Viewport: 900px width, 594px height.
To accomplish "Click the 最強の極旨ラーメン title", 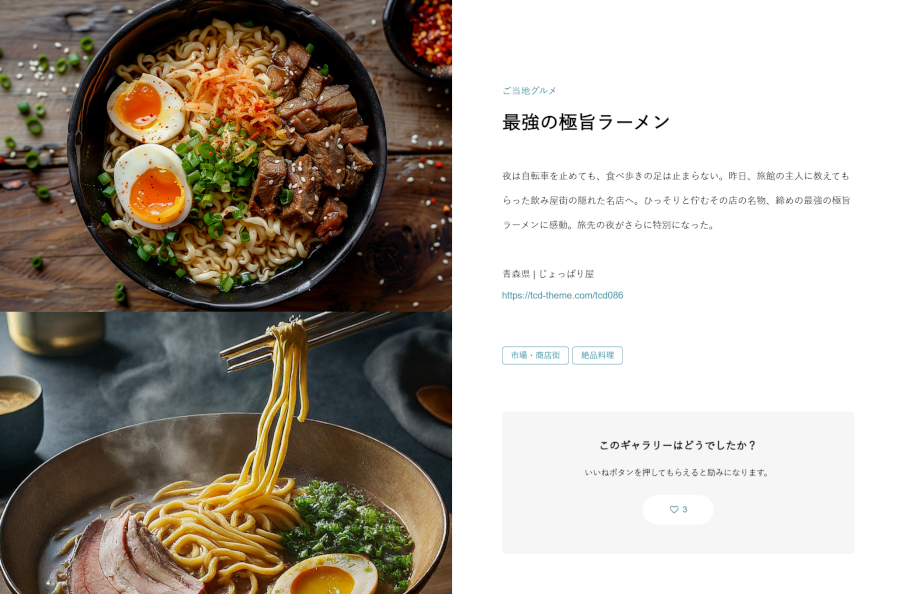I will (586, 122).
